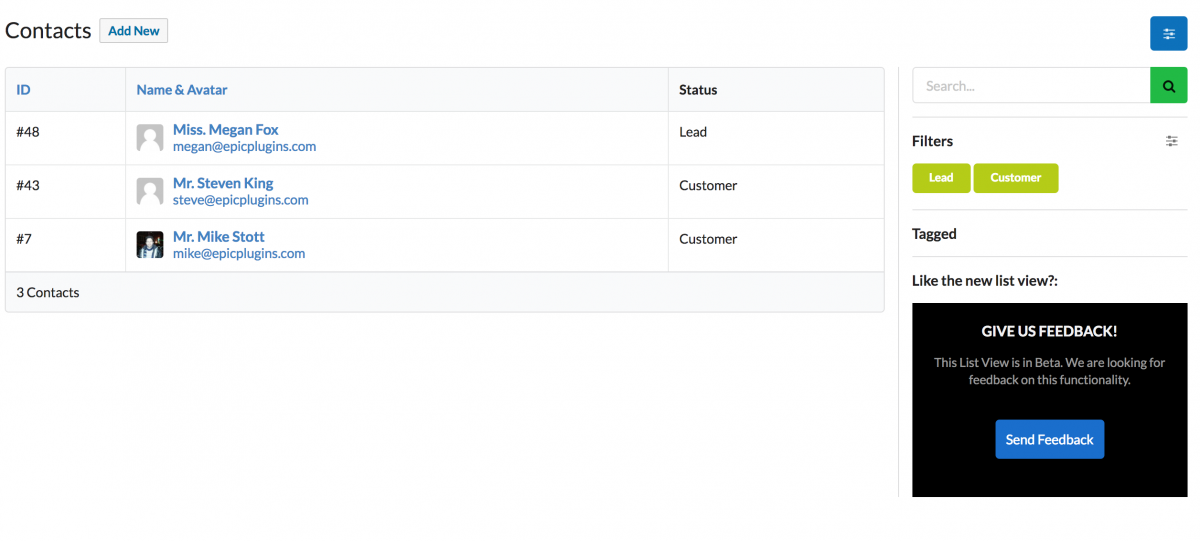Viewport: 1200px width, 541px height.
Task: Click the green search magnifier button
Action: 1168,86
